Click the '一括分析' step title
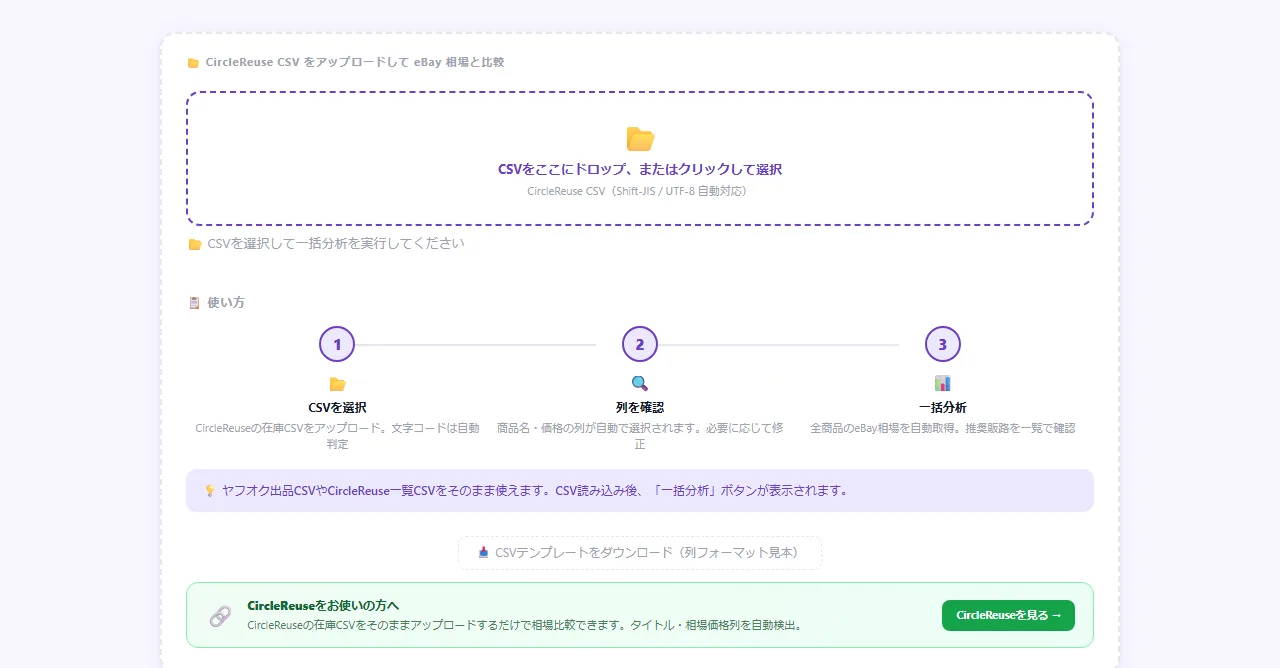The width and height of the screenshot is (1280, 668). pyautogui.click(x=943, y=408)
